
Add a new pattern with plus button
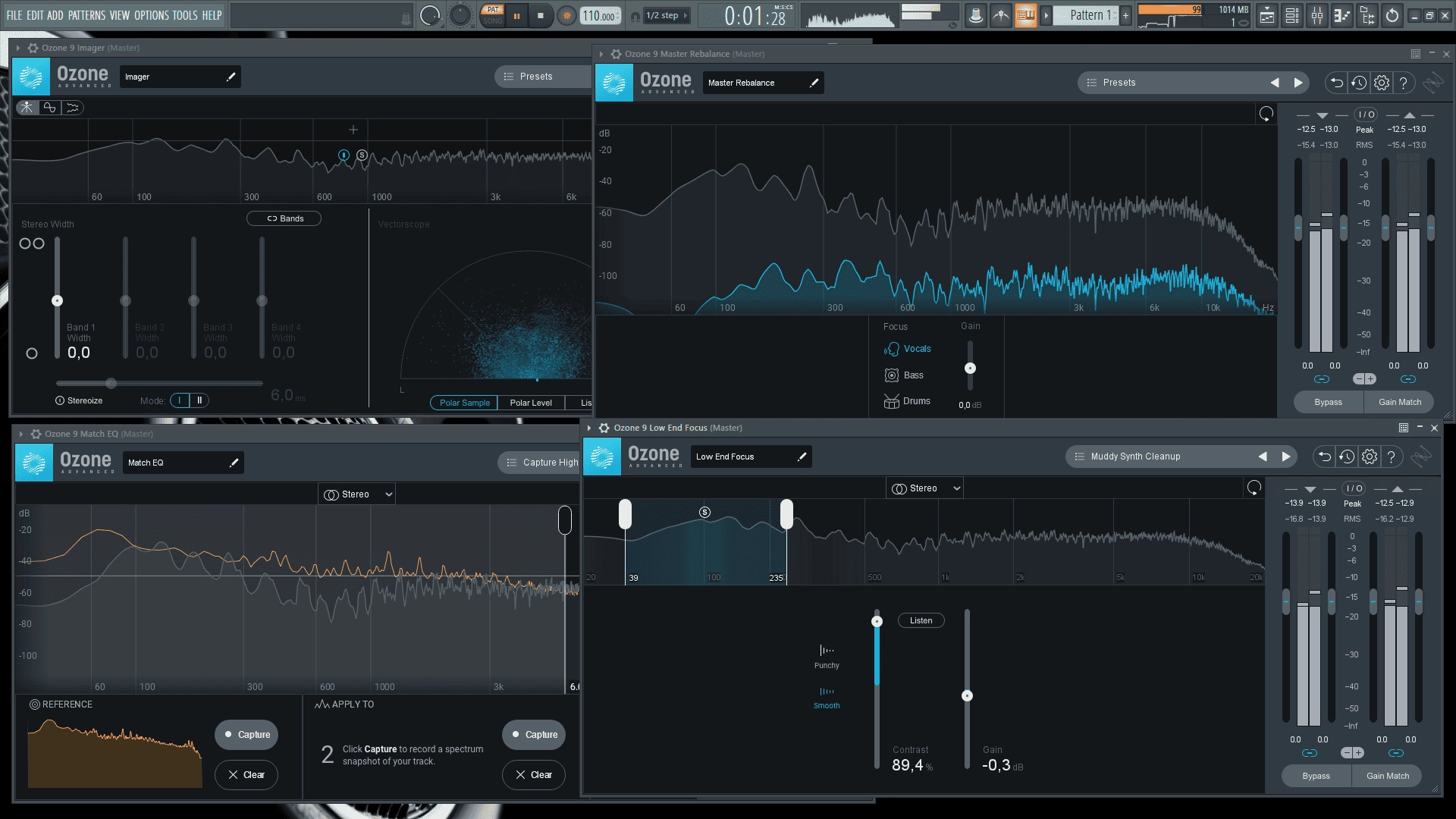click(x=1125, y=15)
